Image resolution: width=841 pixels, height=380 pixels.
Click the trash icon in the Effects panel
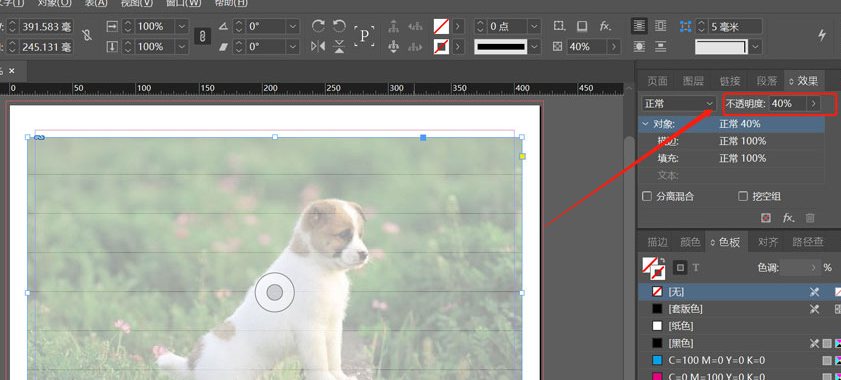point(810,218)
